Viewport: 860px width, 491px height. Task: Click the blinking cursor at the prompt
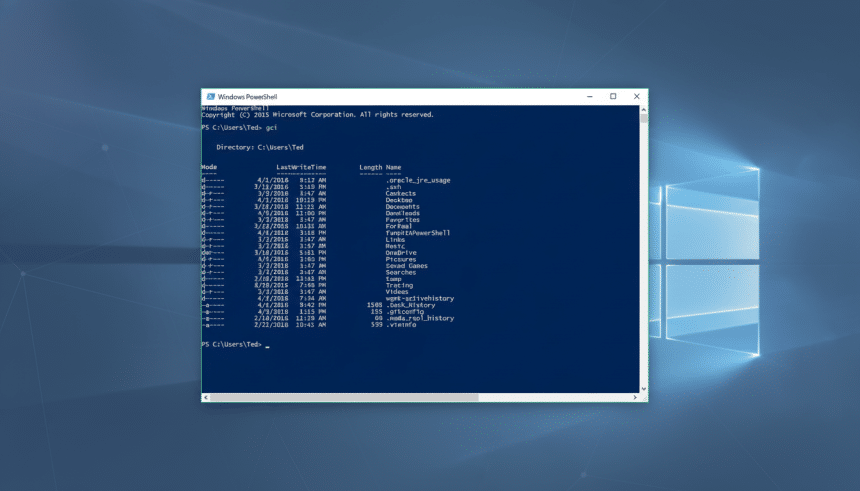point(267,346)
